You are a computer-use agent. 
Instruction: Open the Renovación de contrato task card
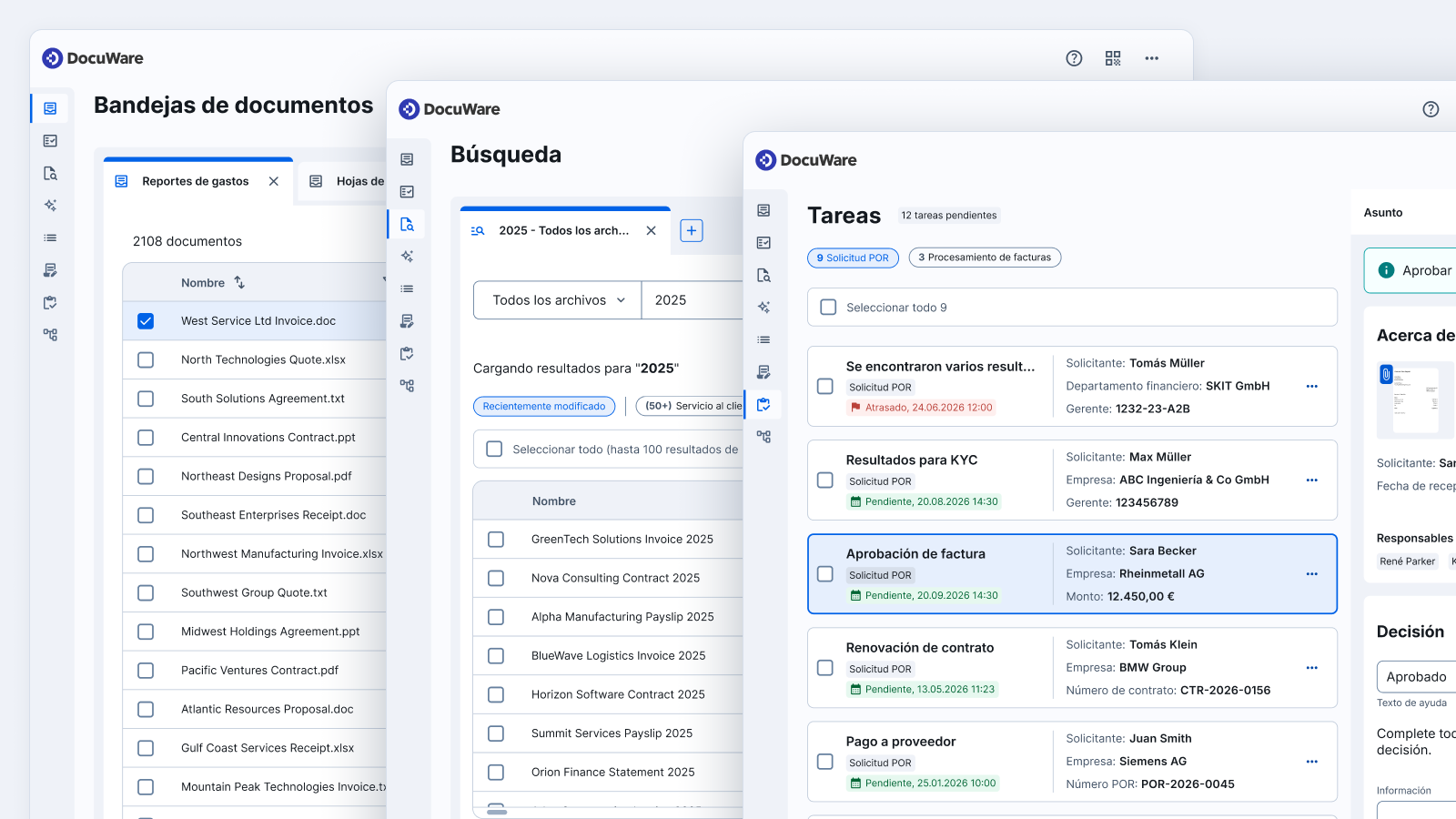pos(1072,668)
